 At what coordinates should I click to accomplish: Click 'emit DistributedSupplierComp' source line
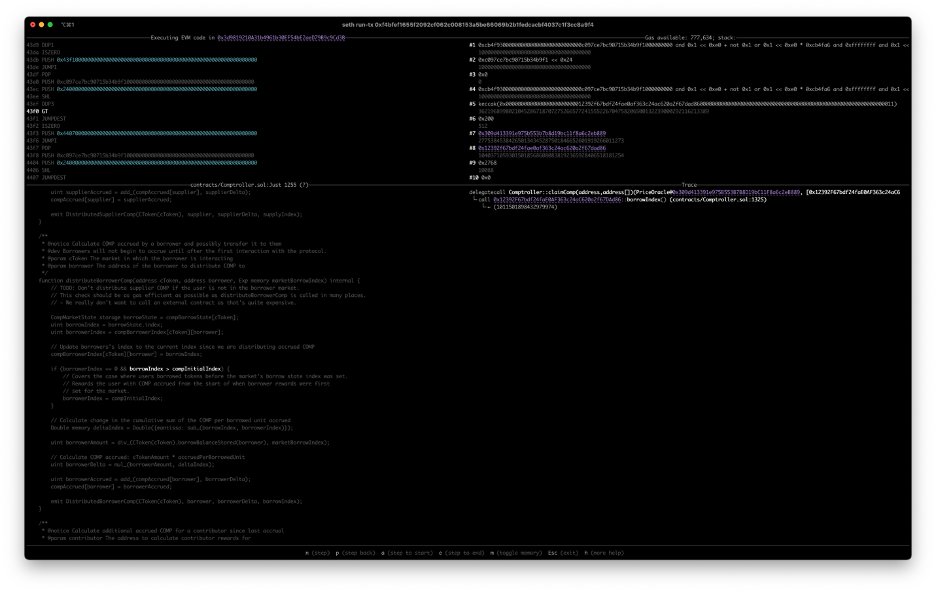click(x=176, y=214)
